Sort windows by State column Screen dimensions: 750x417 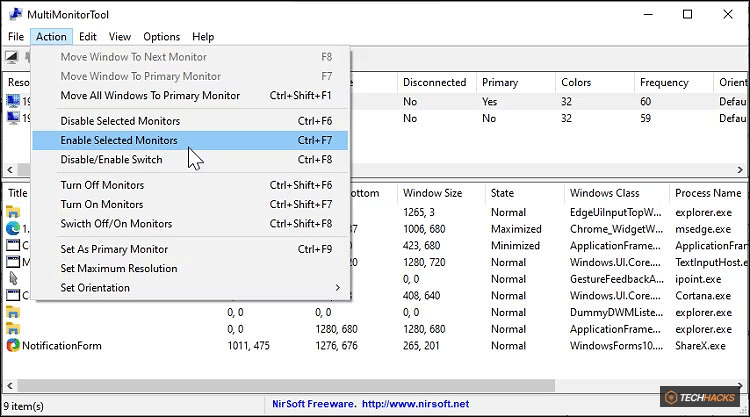524,193
